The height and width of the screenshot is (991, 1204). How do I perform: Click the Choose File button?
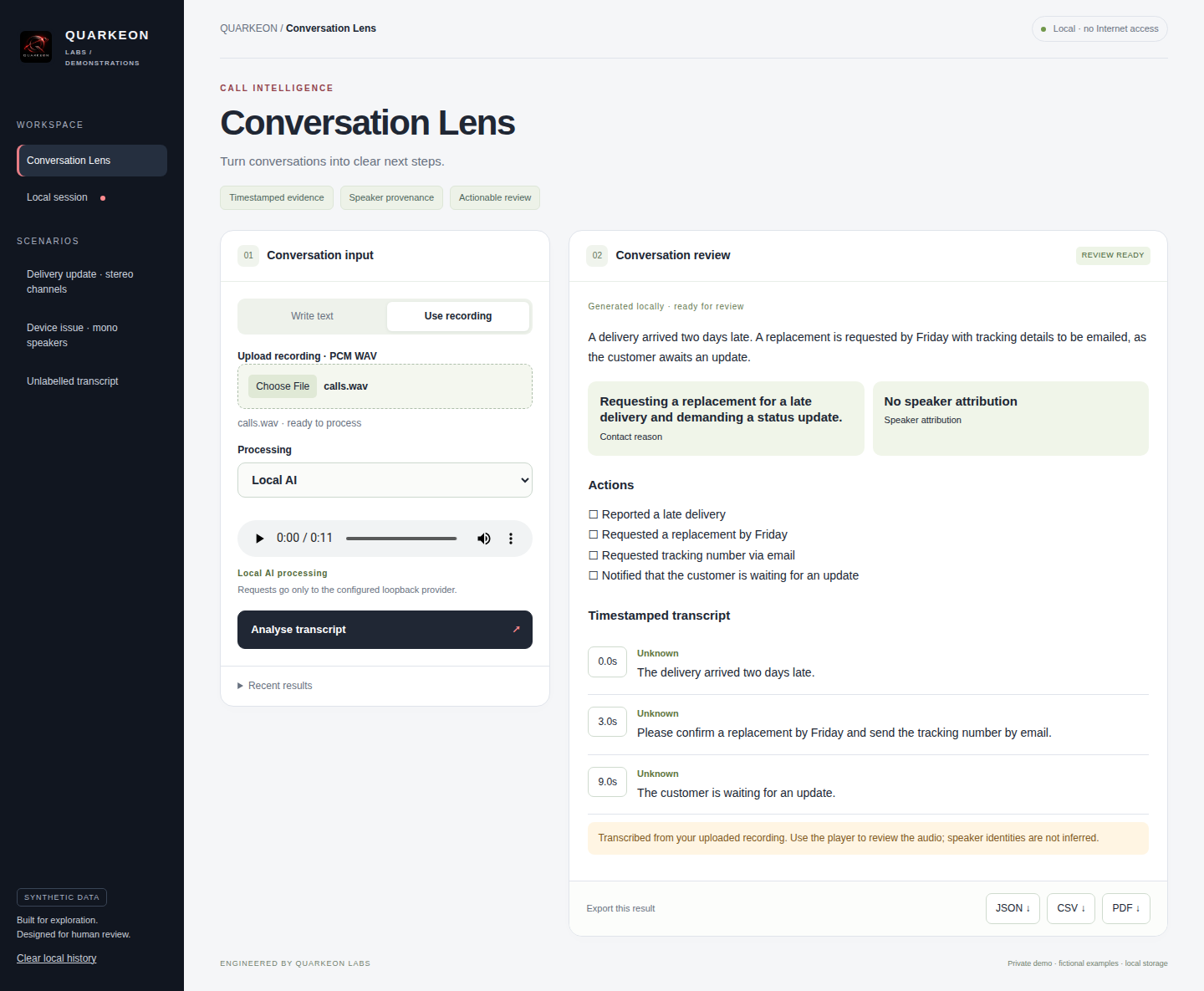[283, 386]
